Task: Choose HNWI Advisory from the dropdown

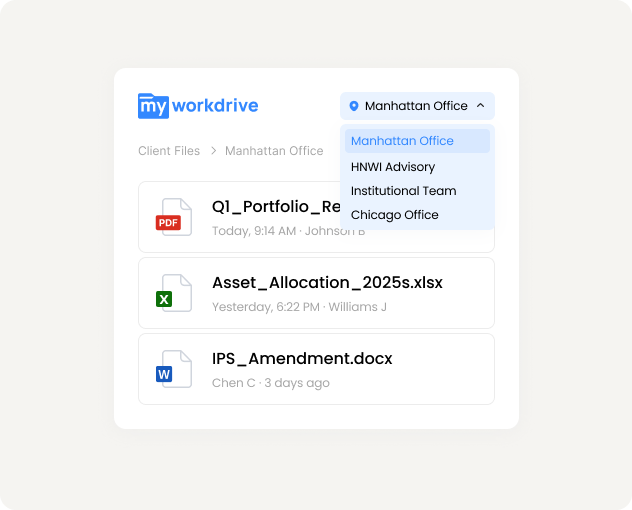Action: tap(393, 167)
